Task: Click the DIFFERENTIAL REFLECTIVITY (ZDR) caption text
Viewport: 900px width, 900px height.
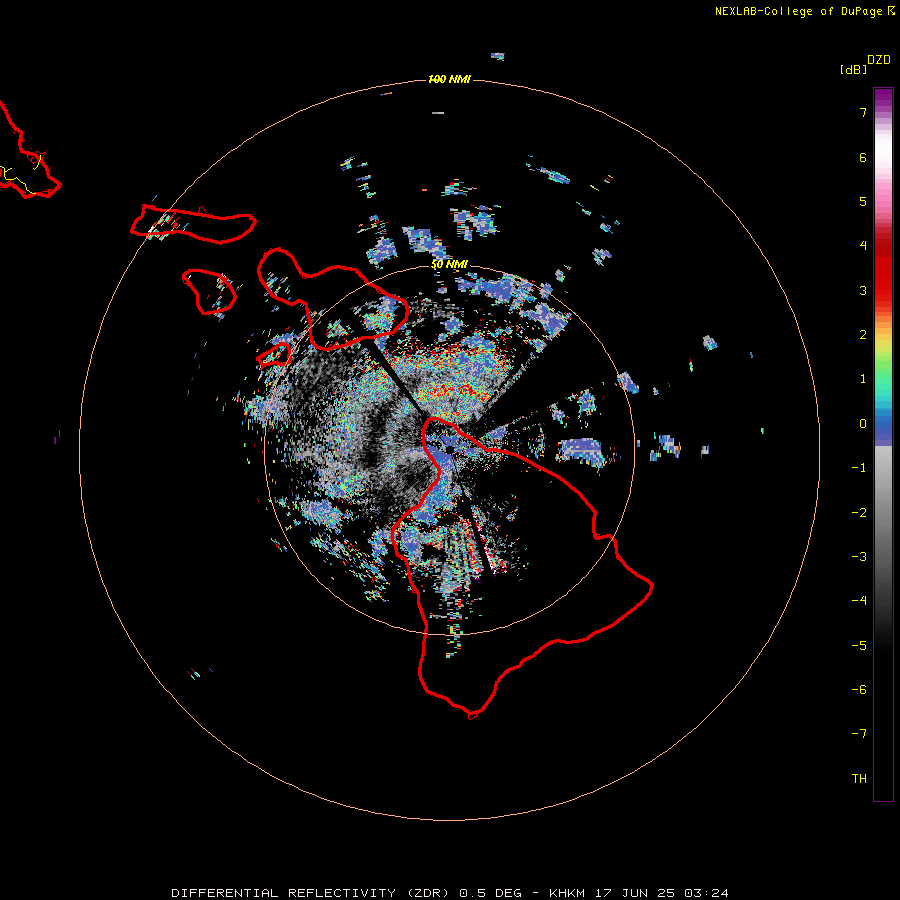Action: pyautogui.click(x=312, y=893)
